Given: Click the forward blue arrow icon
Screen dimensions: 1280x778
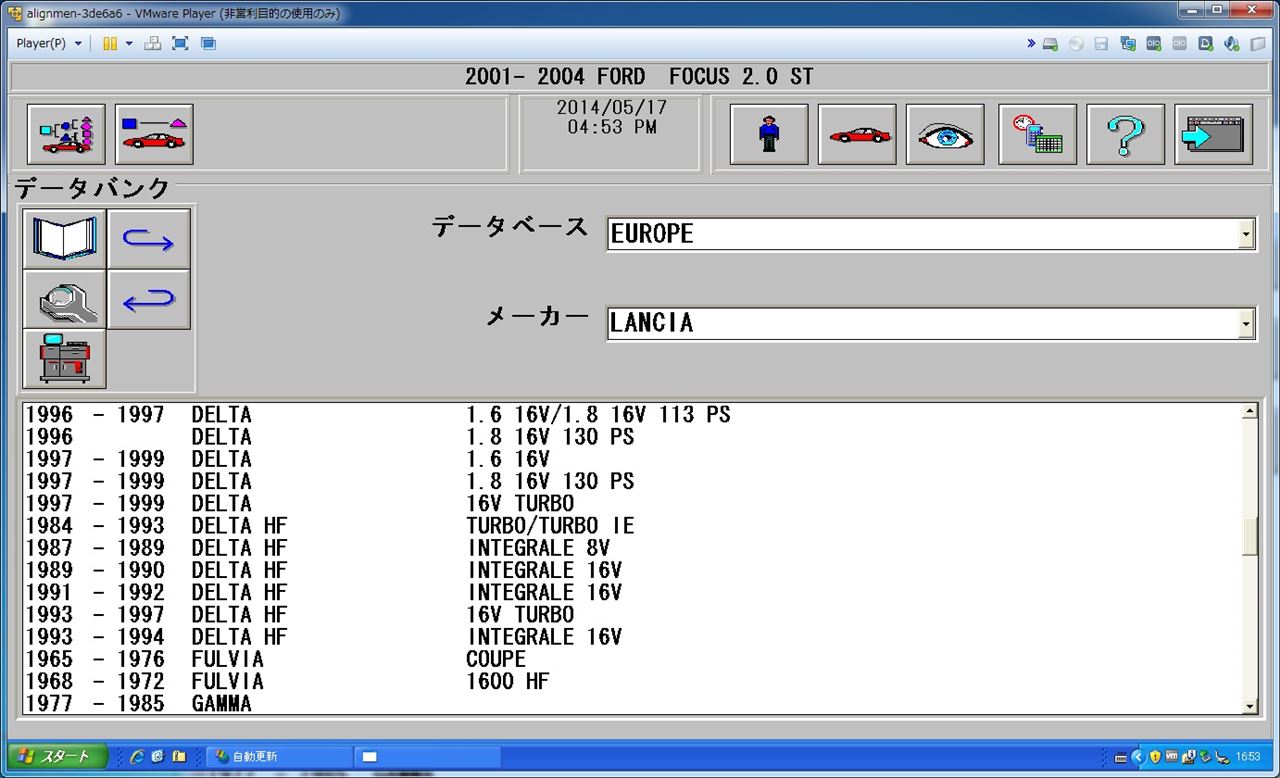Looking at the screenshot, I should tap(149, 239).
